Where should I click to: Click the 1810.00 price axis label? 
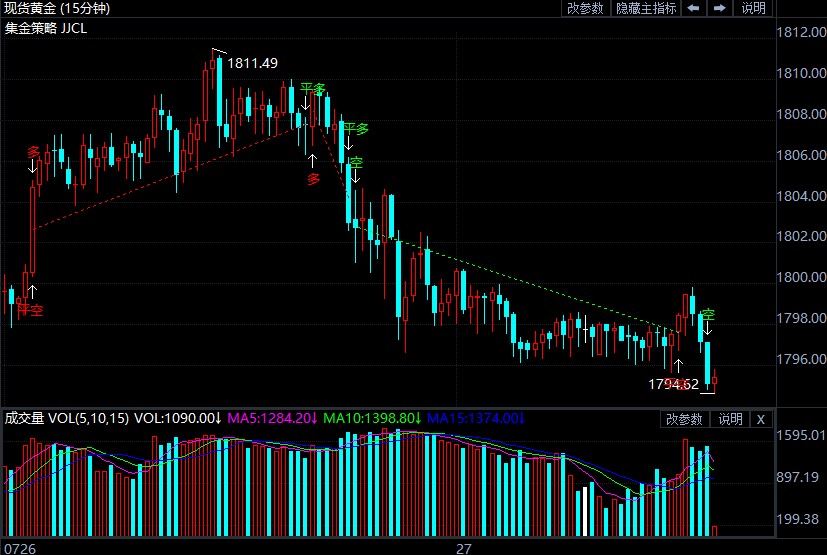[801, 73]
